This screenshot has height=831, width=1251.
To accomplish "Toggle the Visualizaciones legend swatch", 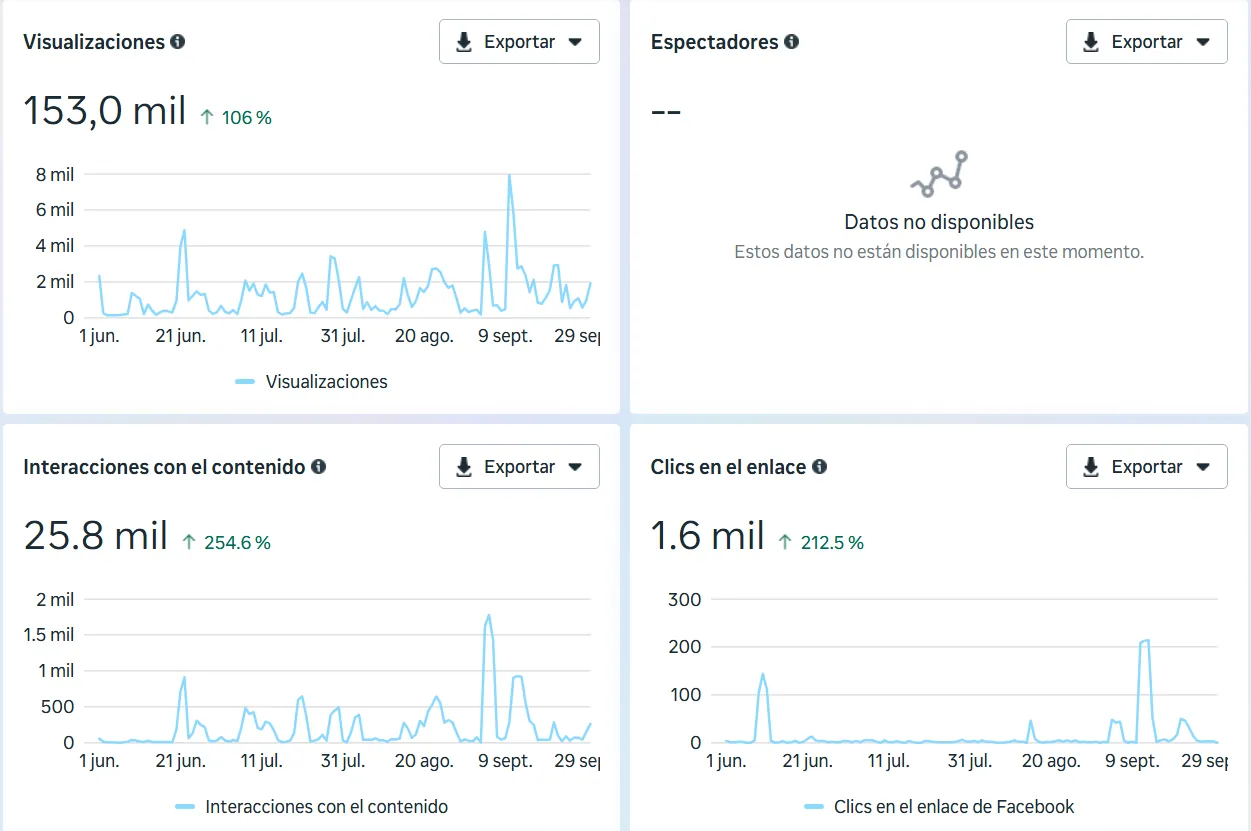I will (245, 382).
